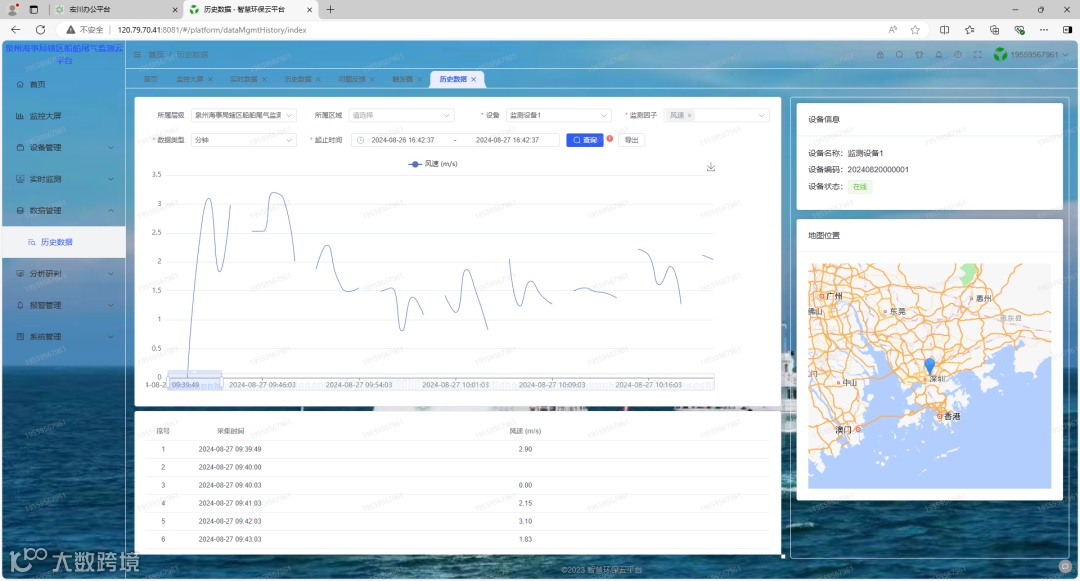
Task: Click the hamburger menu collapse icon
Action: (138, 54)
